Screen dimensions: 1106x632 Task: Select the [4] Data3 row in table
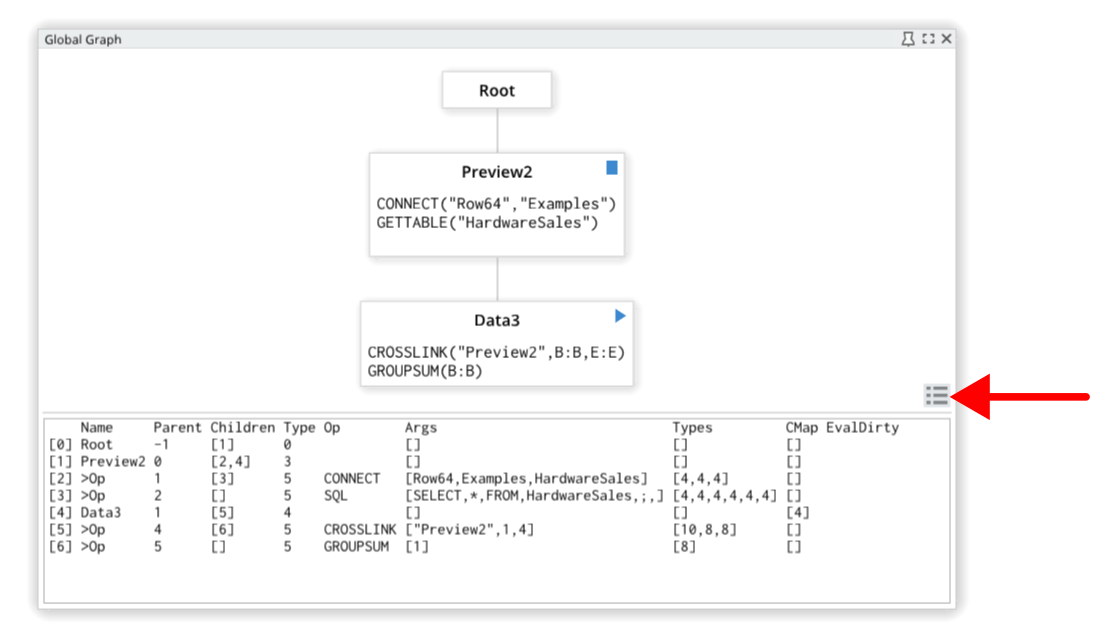pos(497,513)
